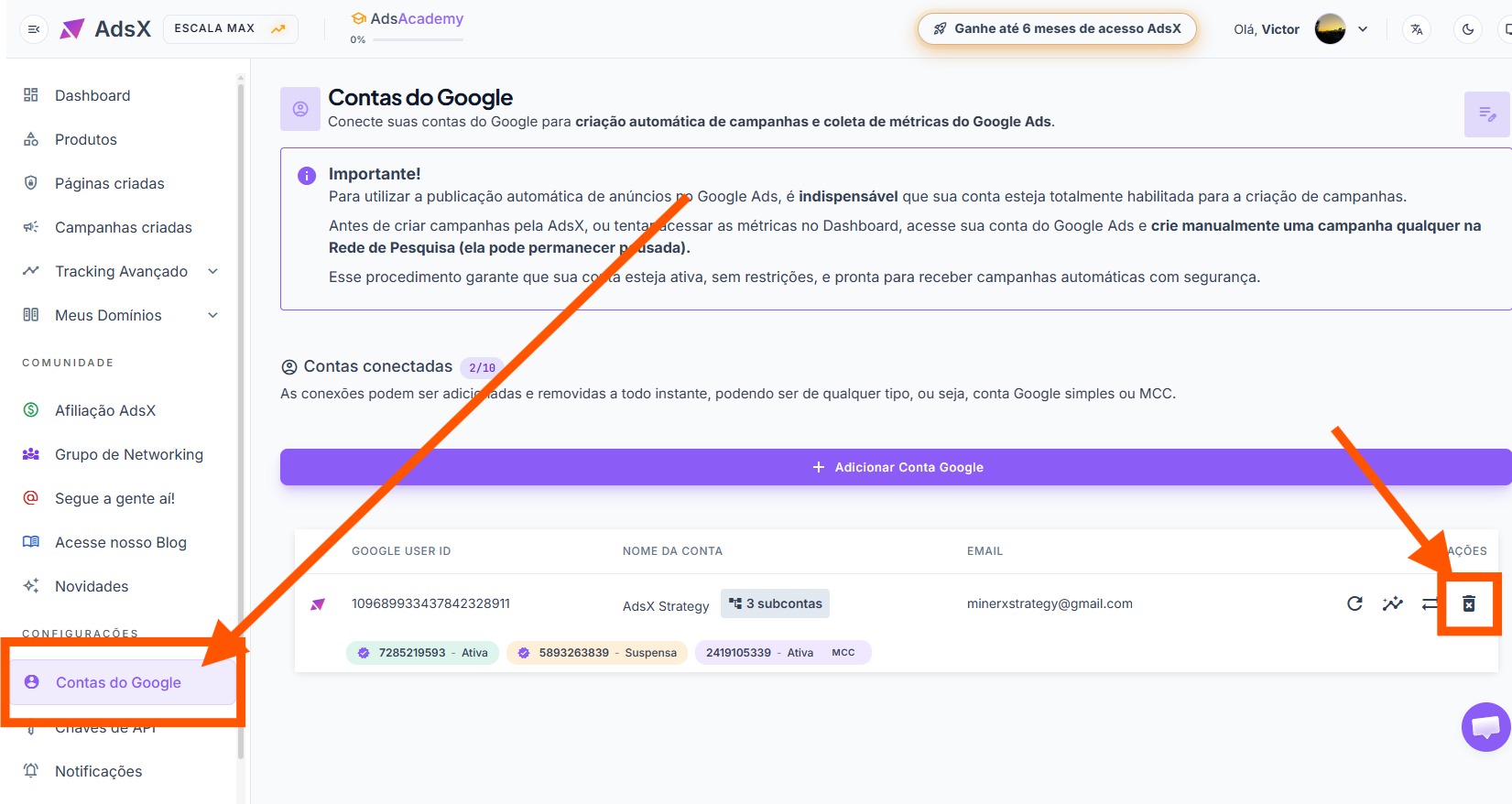Click email minerxstrategy@gmail.com
Image resolution: width=1512 pixels, height=804 pixels.
click(x=1050, y=603)
